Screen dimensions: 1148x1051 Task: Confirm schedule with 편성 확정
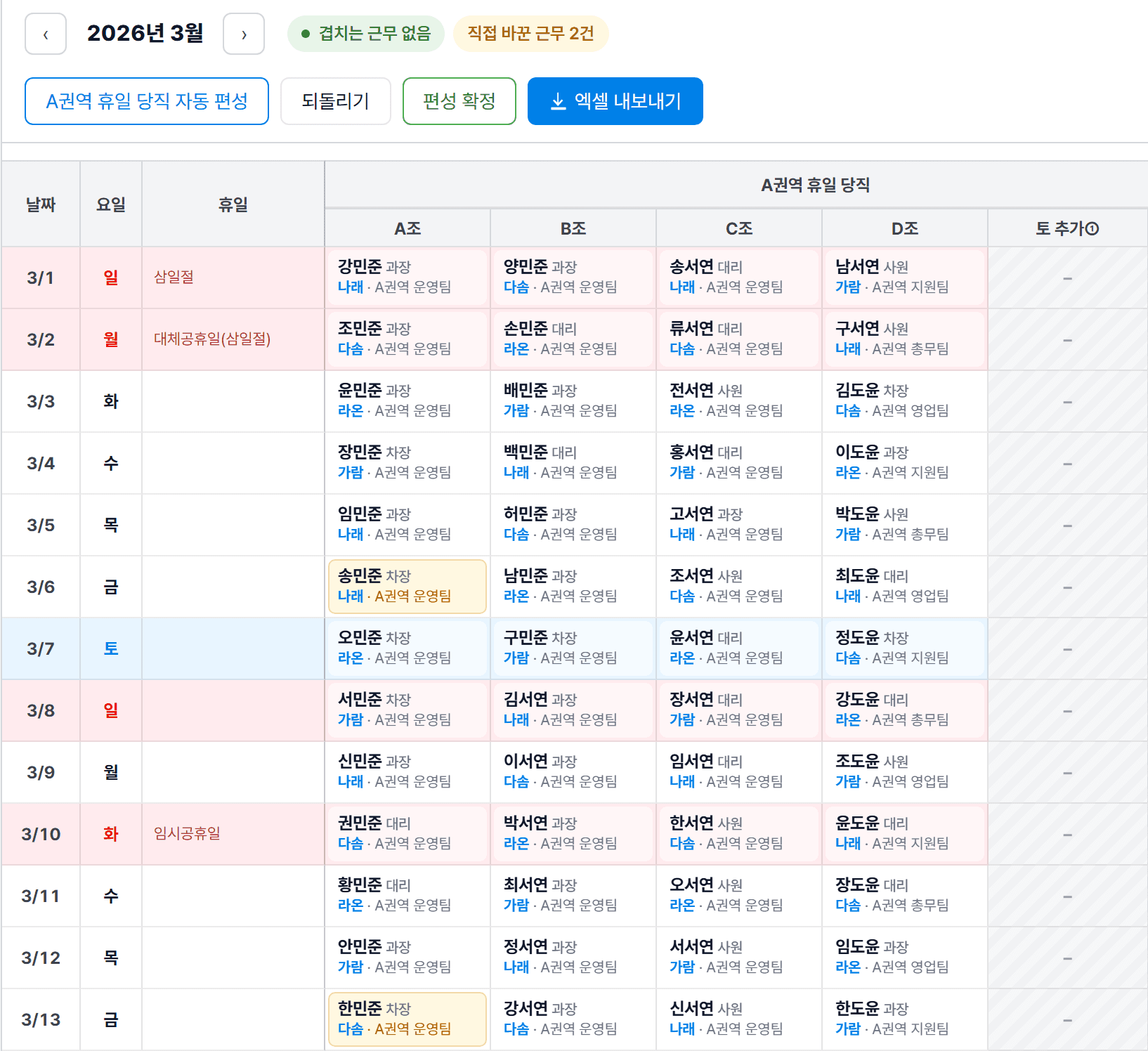(459, 101)
